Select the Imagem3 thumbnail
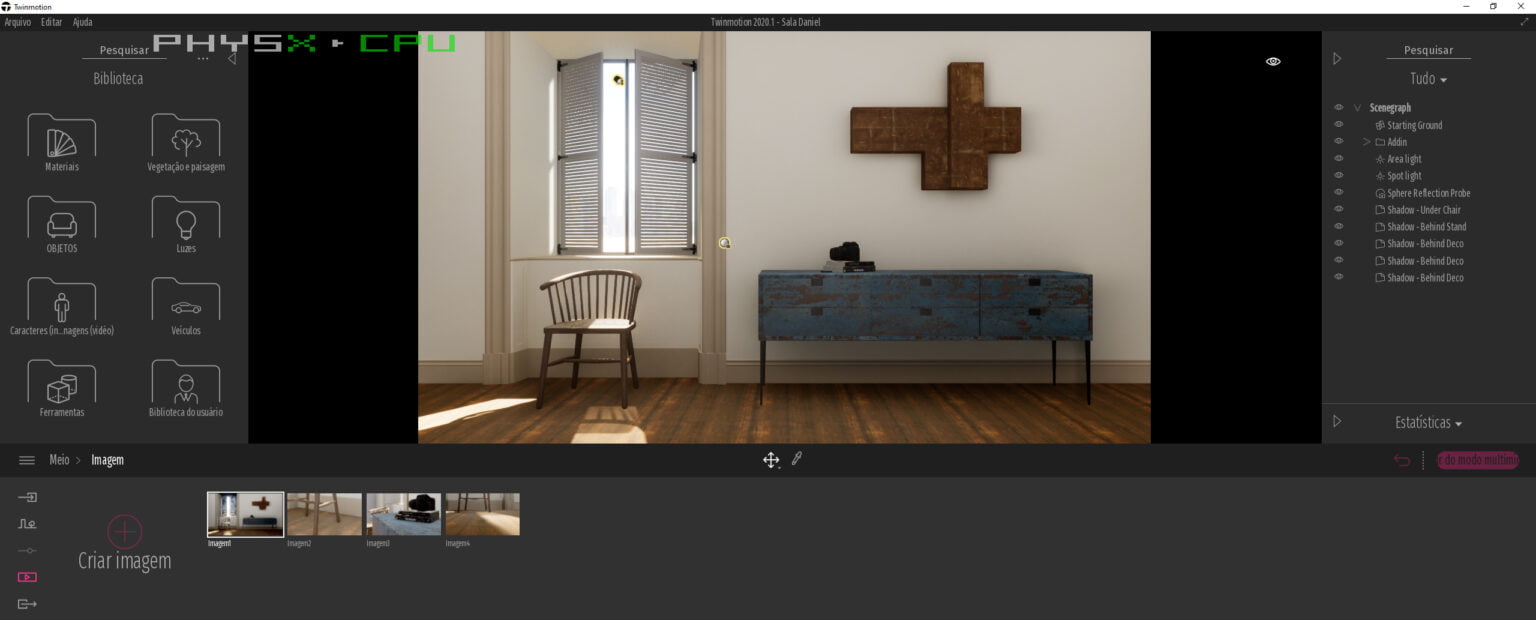Image resolution: width=1536 pixels, height=620 pixels. tap(403, 514)
